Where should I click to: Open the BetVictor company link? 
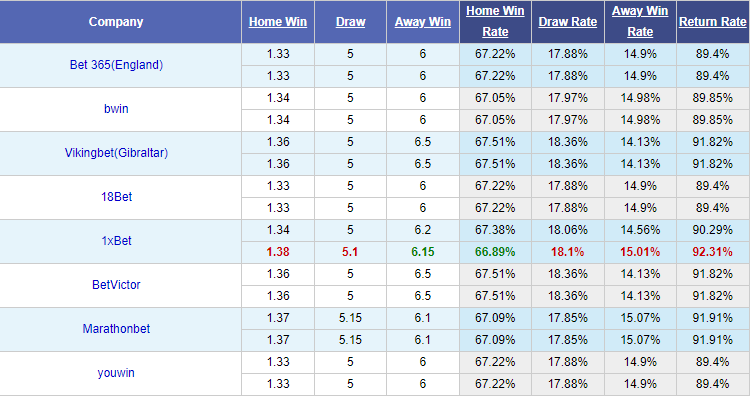coord(116,285)
